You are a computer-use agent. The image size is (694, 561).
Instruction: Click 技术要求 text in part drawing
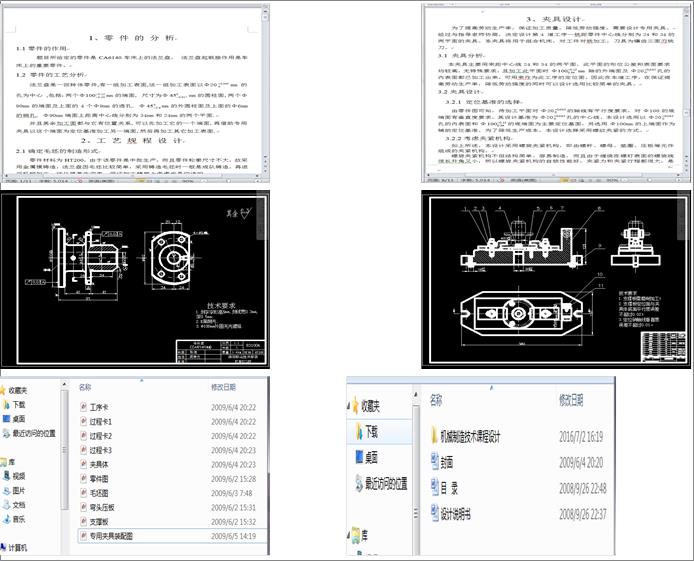[x=222, y=306]
